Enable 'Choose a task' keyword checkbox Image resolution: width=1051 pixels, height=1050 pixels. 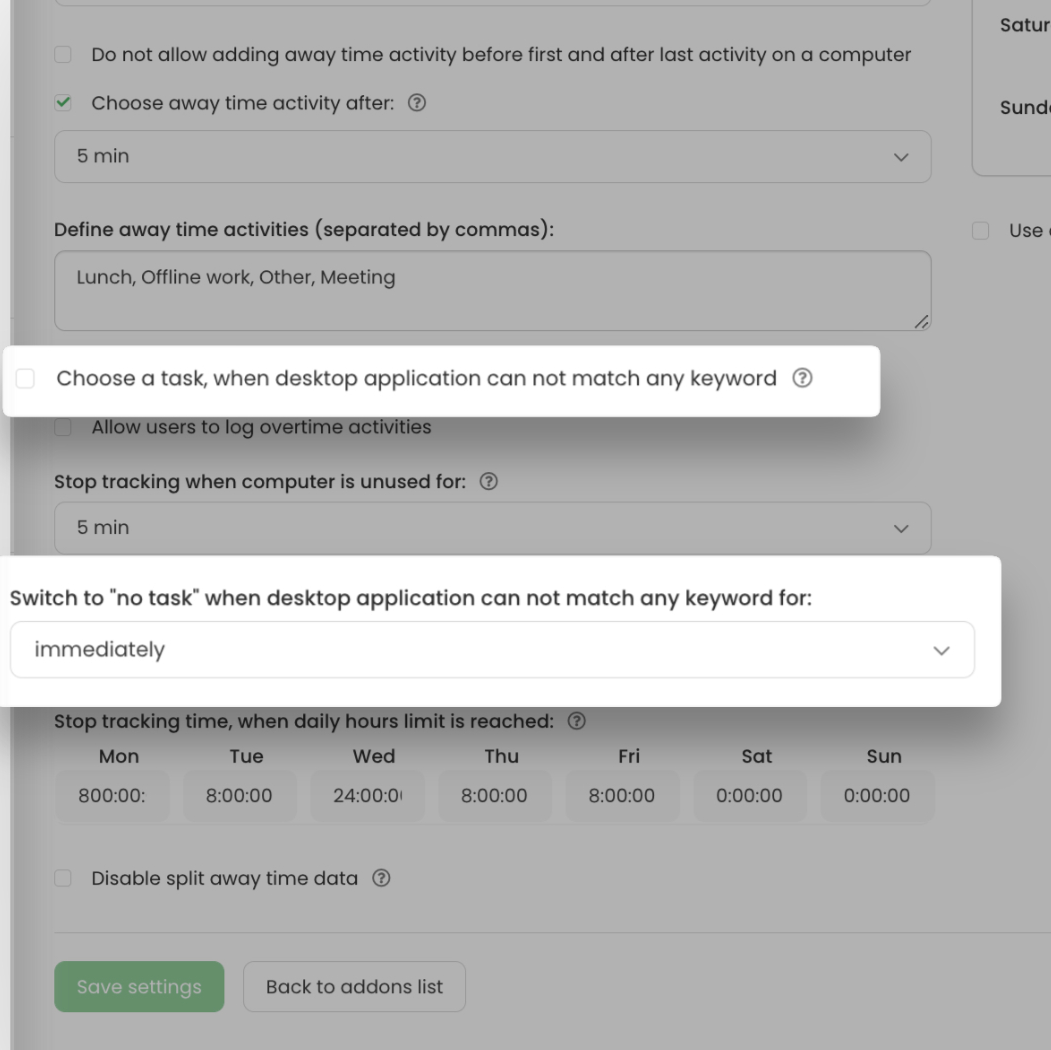click(25, 378)
